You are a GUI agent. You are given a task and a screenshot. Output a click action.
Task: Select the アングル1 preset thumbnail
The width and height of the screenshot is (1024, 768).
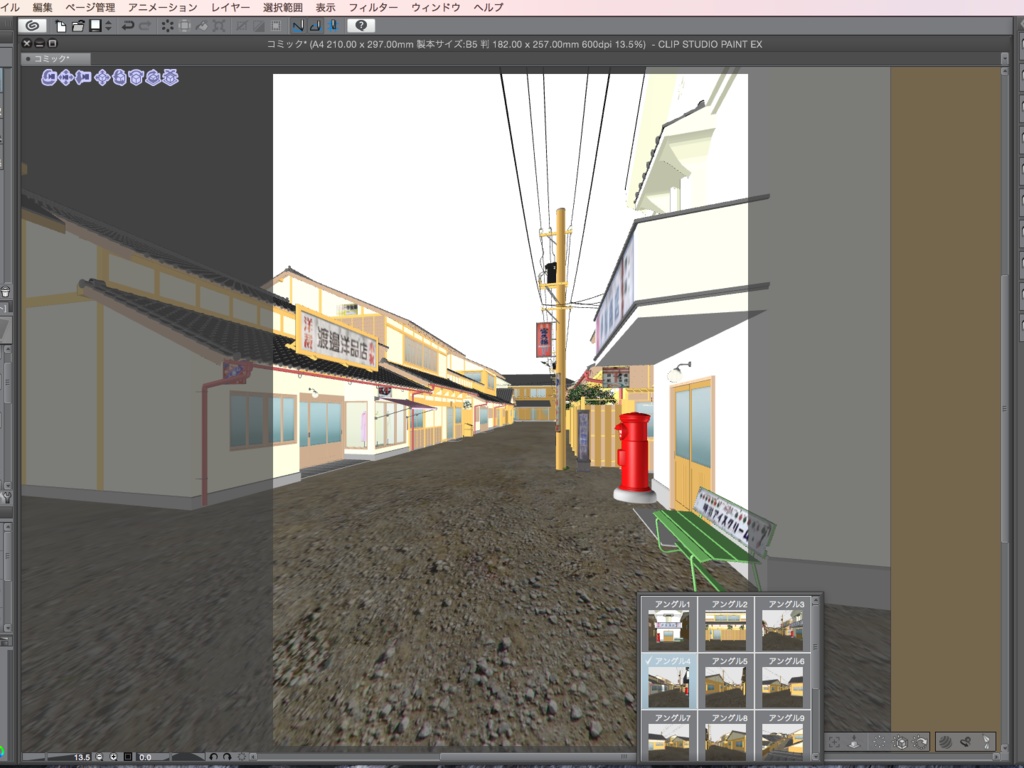click(671, 630)
